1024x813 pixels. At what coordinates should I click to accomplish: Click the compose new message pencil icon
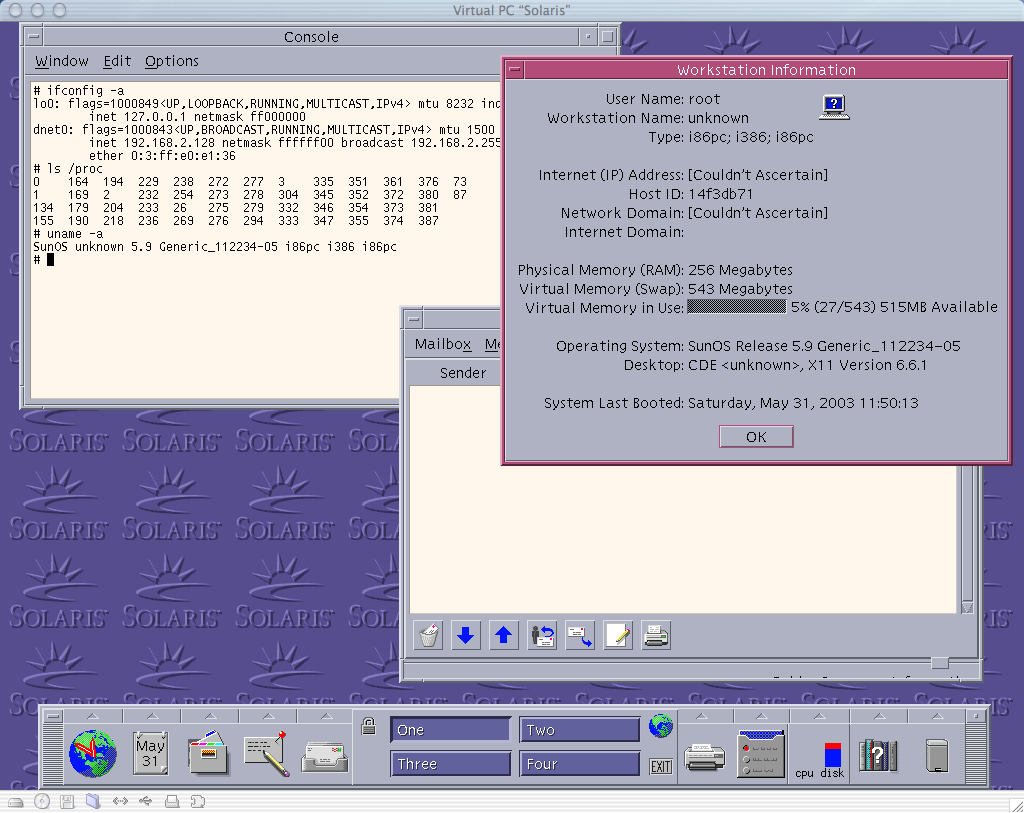click(618, 635)
